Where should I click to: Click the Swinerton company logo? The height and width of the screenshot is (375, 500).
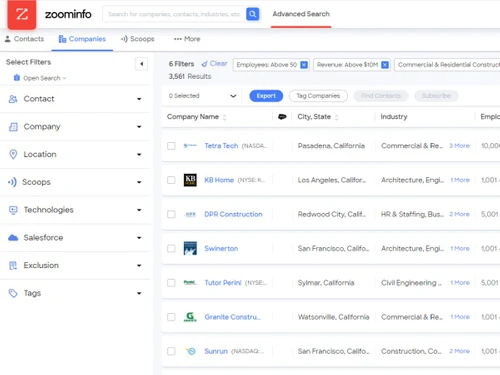190,248
